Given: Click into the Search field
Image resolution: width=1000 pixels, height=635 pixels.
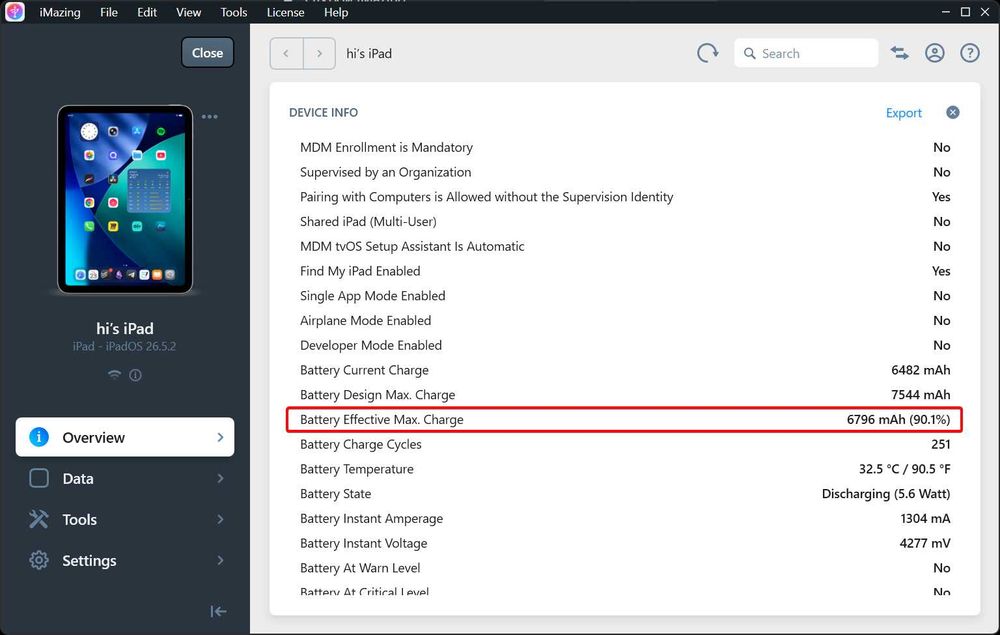Looking at the screenshot, I should coord(806,53).
